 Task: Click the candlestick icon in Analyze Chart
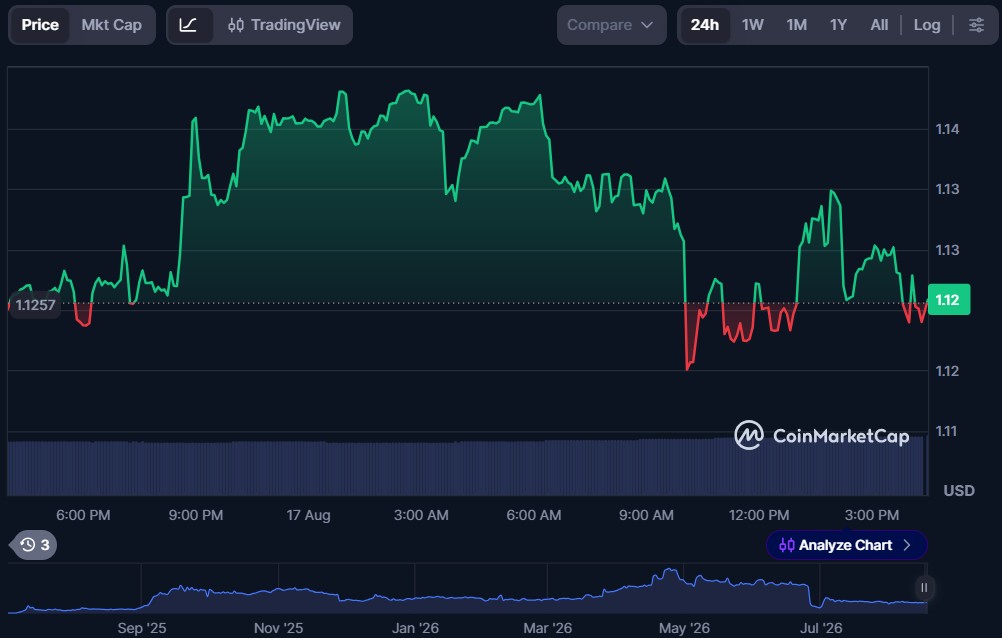tap(787, 545)
